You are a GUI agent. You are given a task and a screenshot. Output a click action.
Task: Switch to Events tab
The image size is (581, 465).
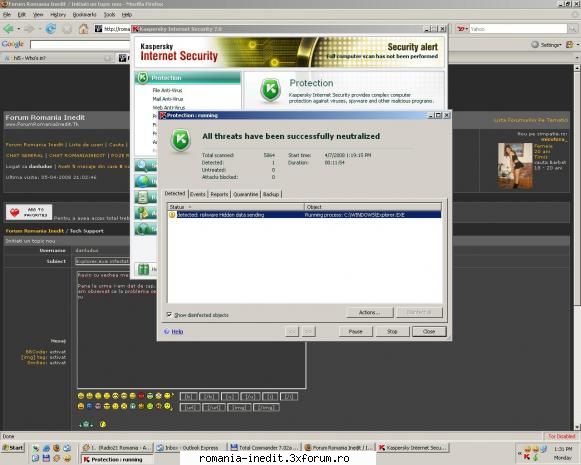pyautogui.click(x=198, y=194)
